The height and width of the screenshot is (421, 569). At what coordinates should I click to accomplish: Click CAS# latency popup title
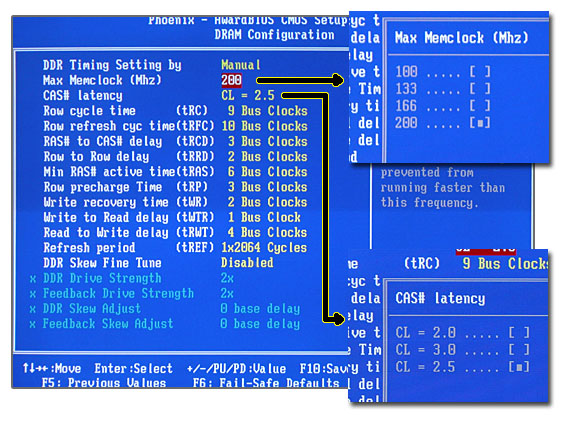click(x=440, y=299)
